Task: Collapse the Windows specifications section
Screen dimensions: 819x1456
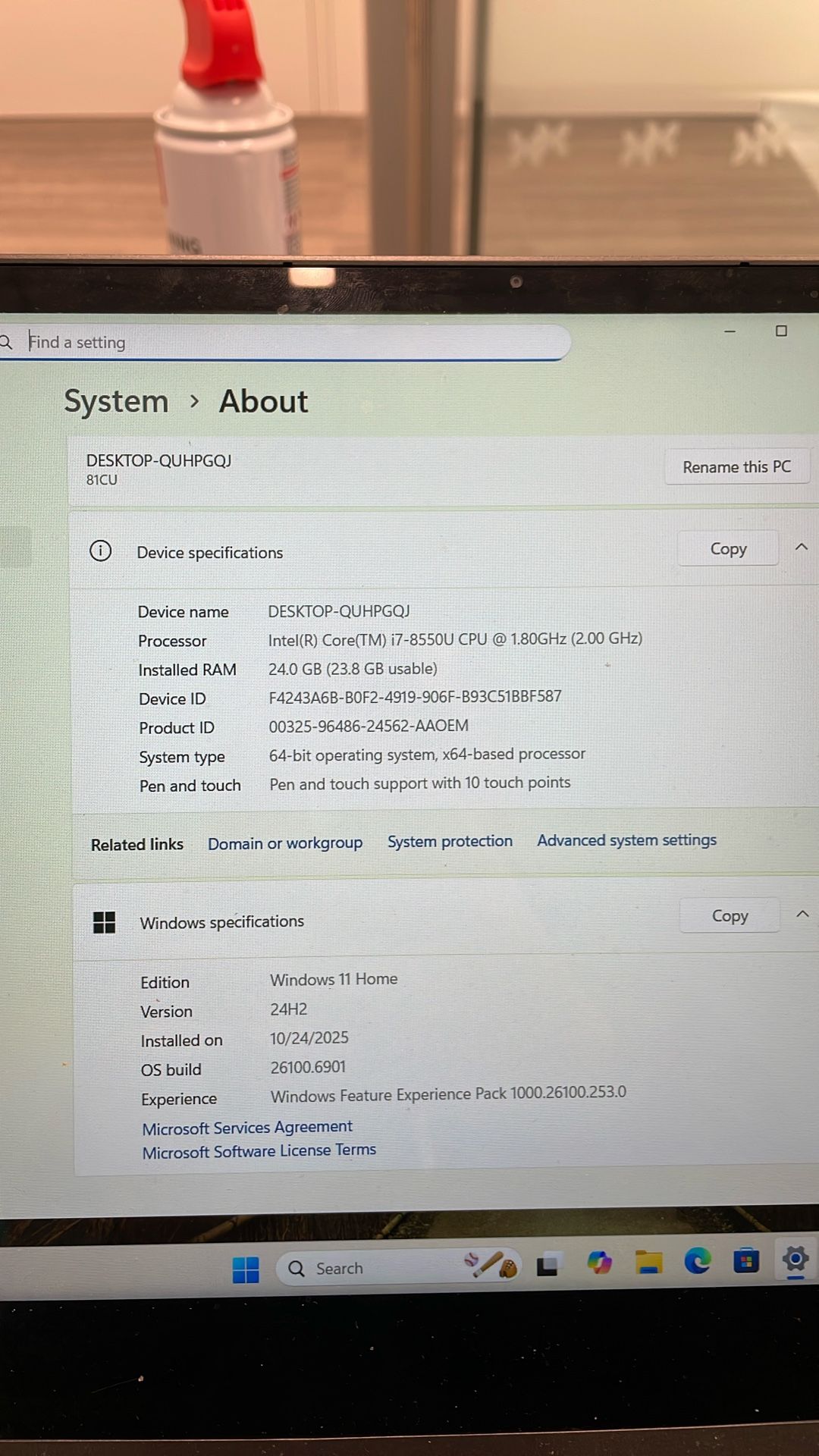Action: pos(802,914)
